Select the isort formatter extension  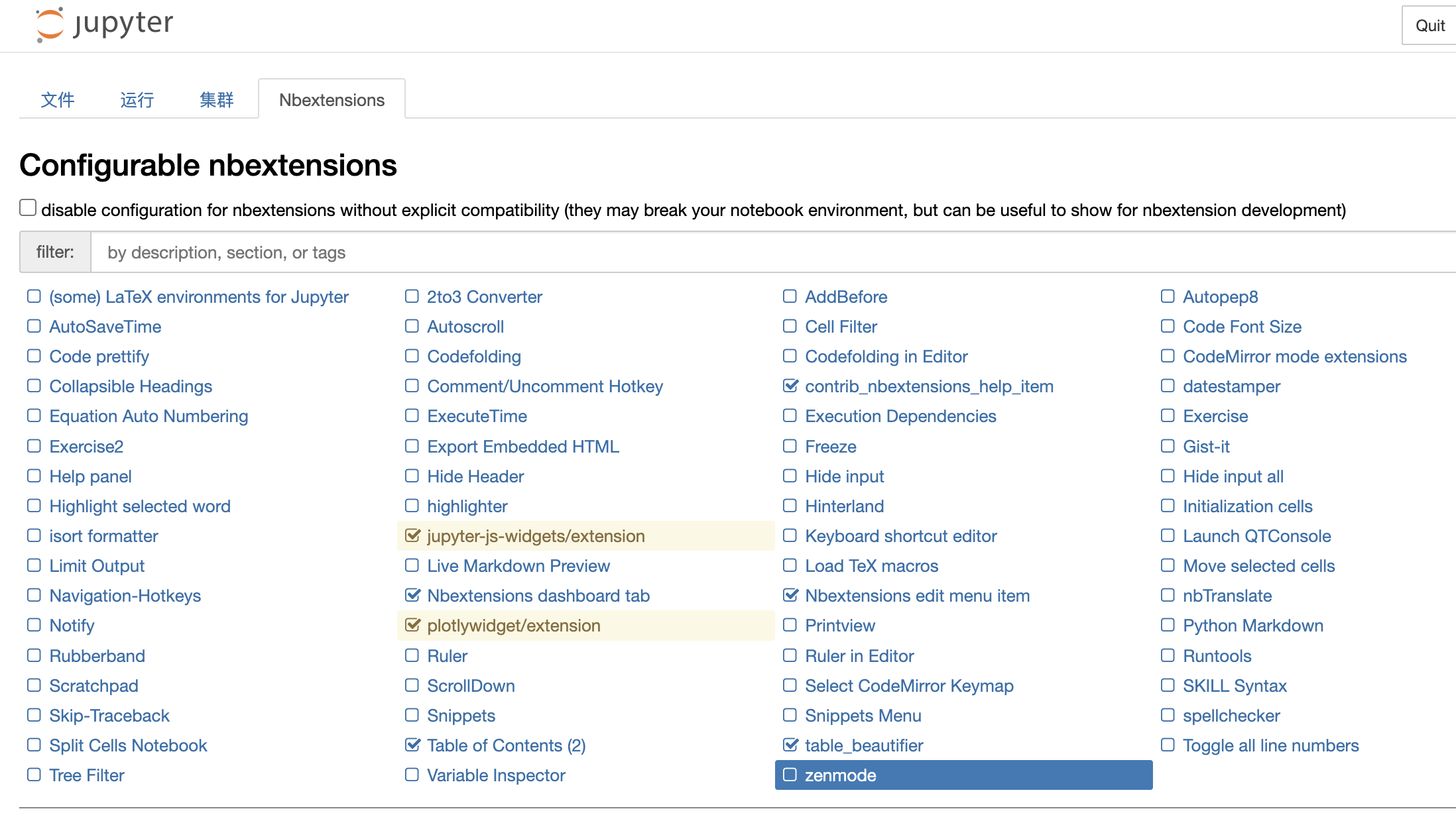coord(103,536)
